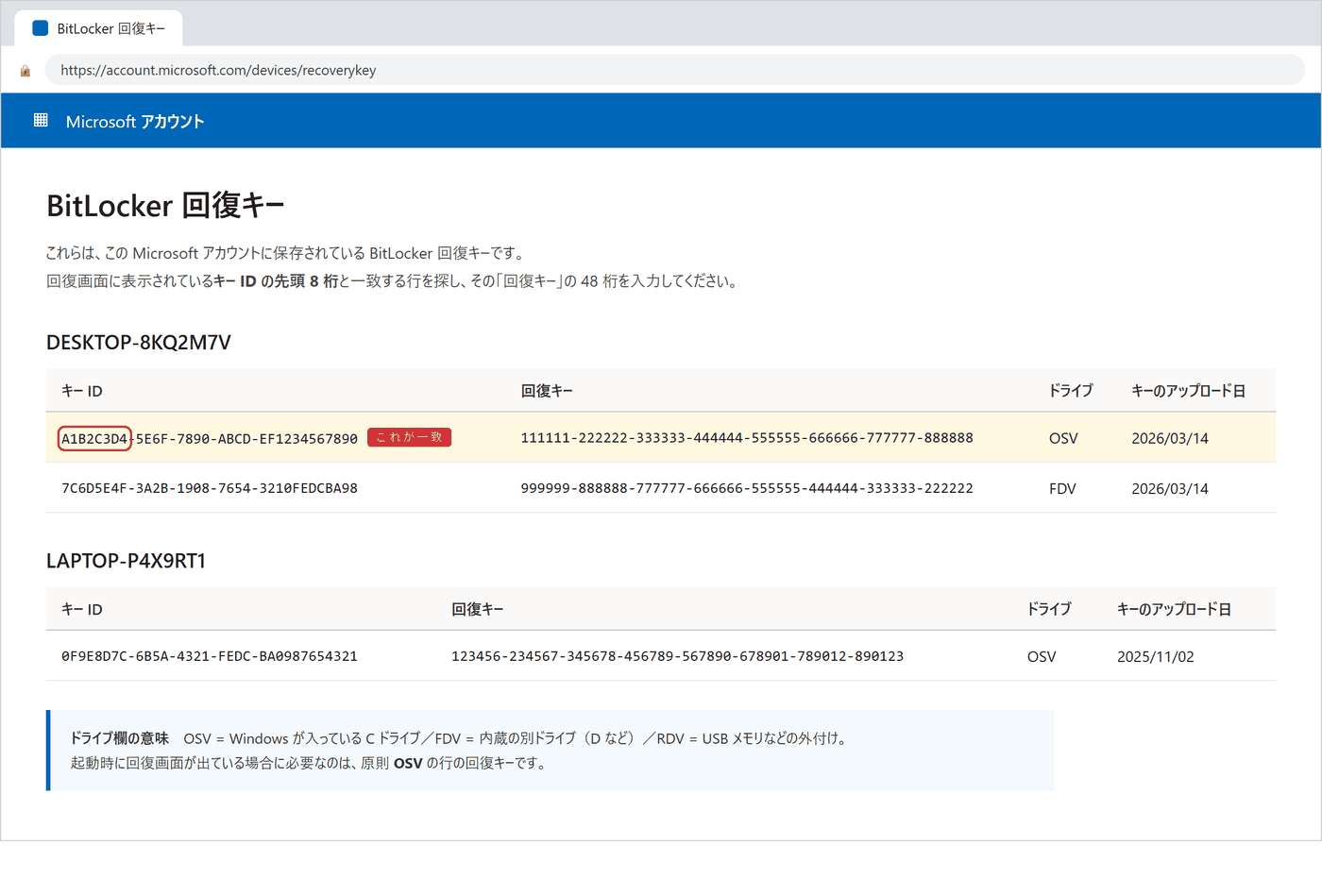The width and height of the screenshot is (1322, 896).
Task: Click the BitLocker tab favicon
Action: coord(41,28)
